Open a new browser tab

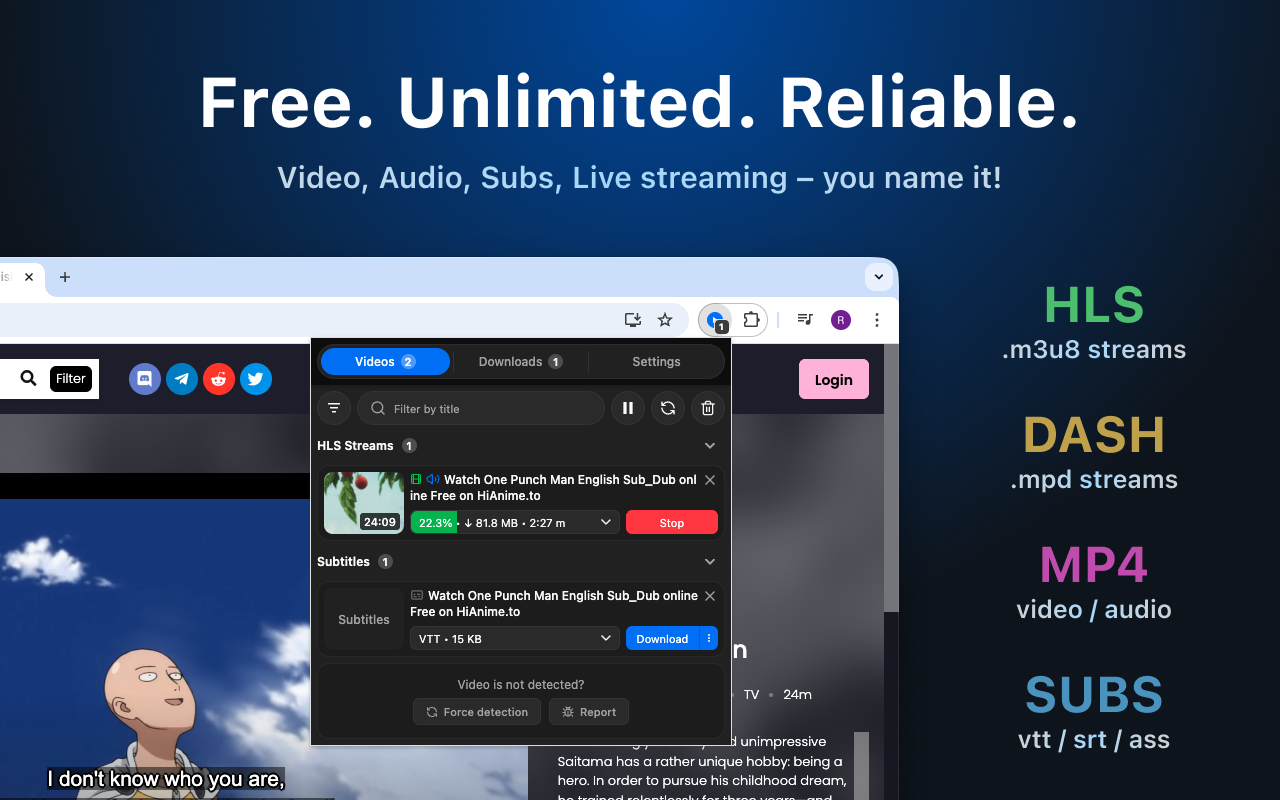point(65,277)
